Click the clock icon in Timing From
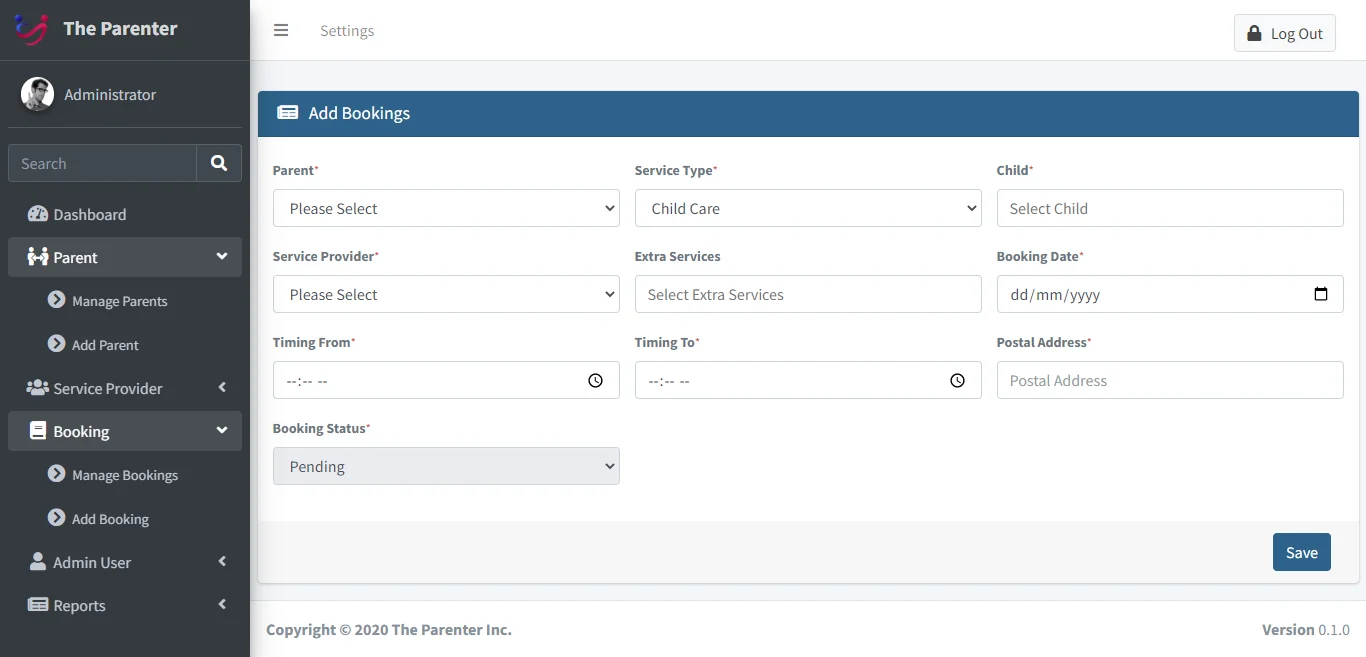 point(595,380)
